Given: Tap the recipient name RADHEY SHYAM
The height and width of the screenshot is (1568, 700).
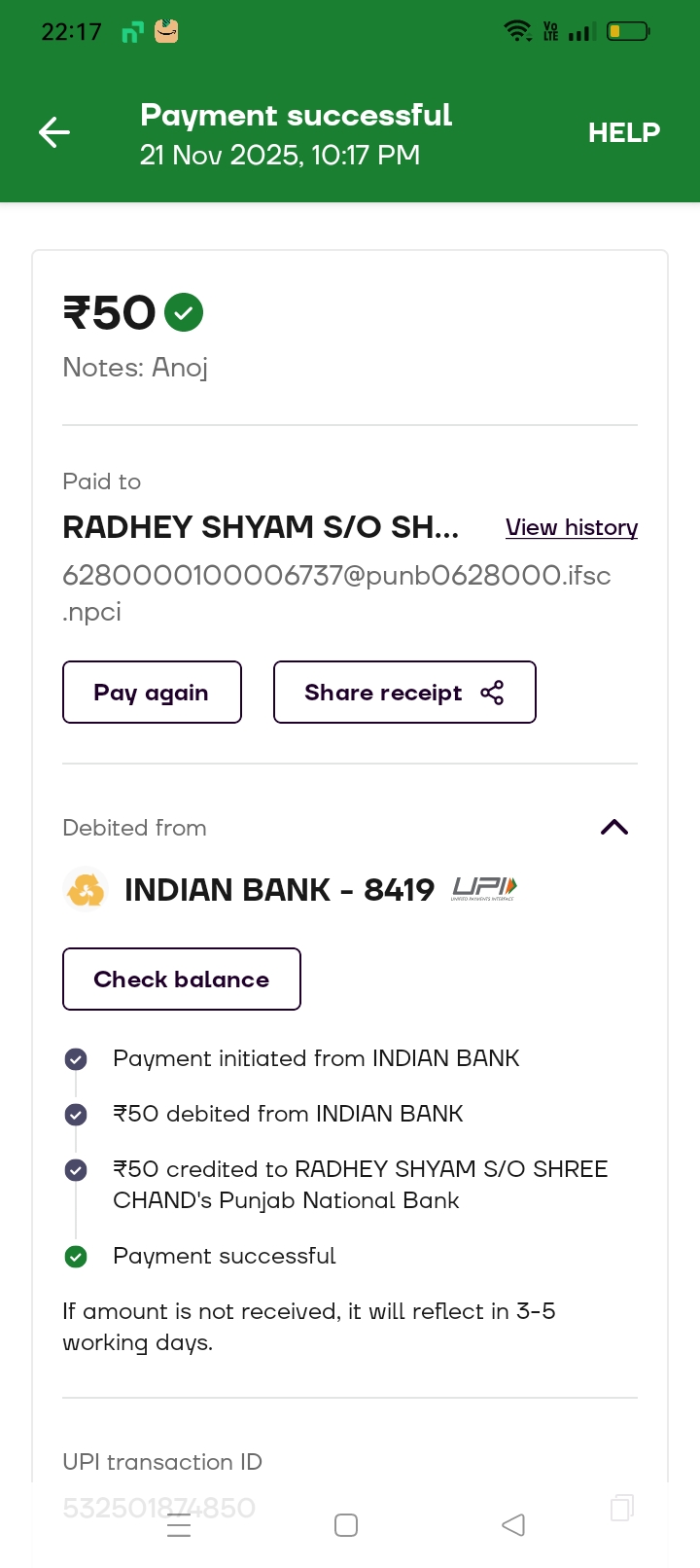Looking at the screenshot, I should [x=261, y=527].
